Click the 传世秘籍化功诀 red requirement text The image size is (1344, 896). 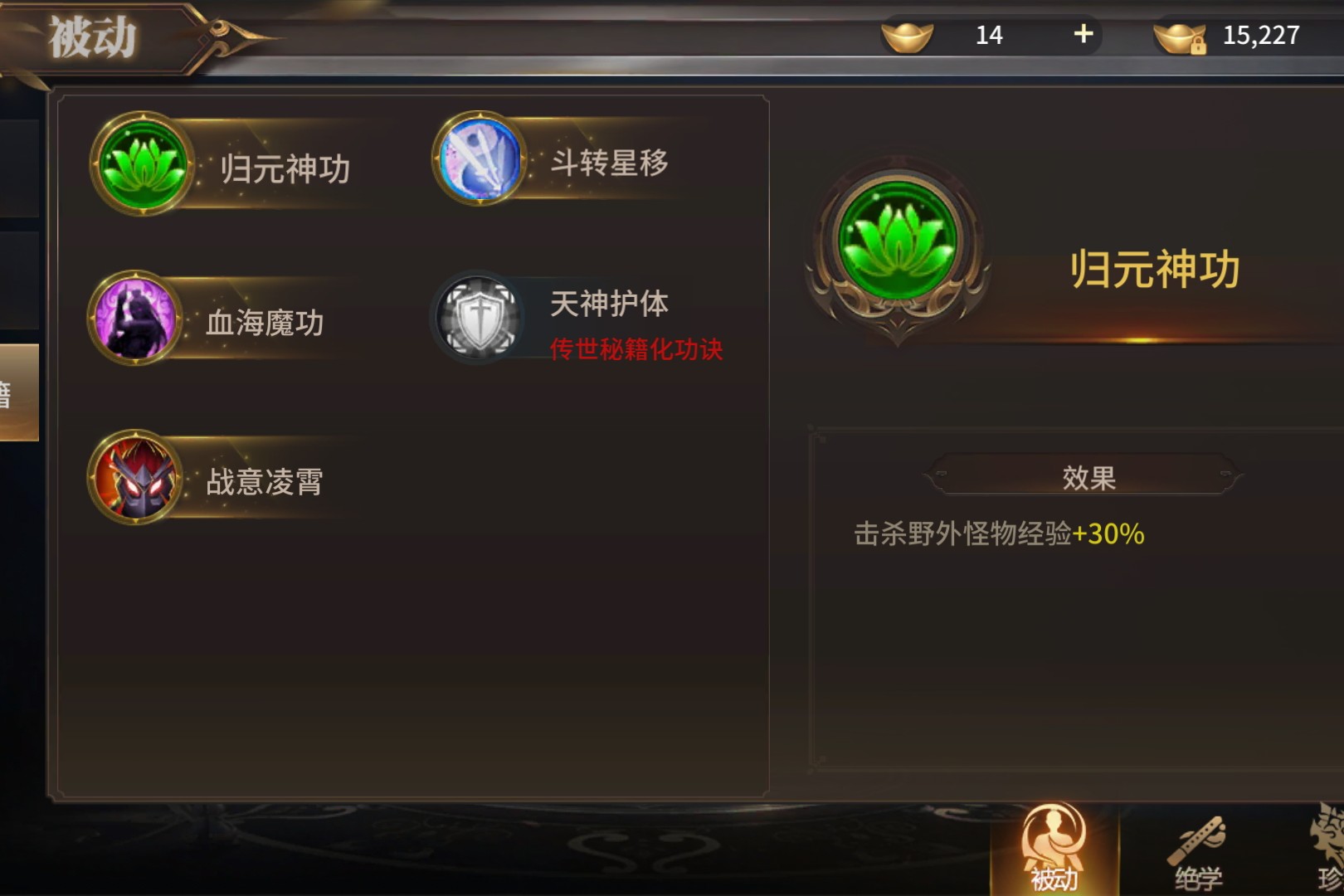636,349
